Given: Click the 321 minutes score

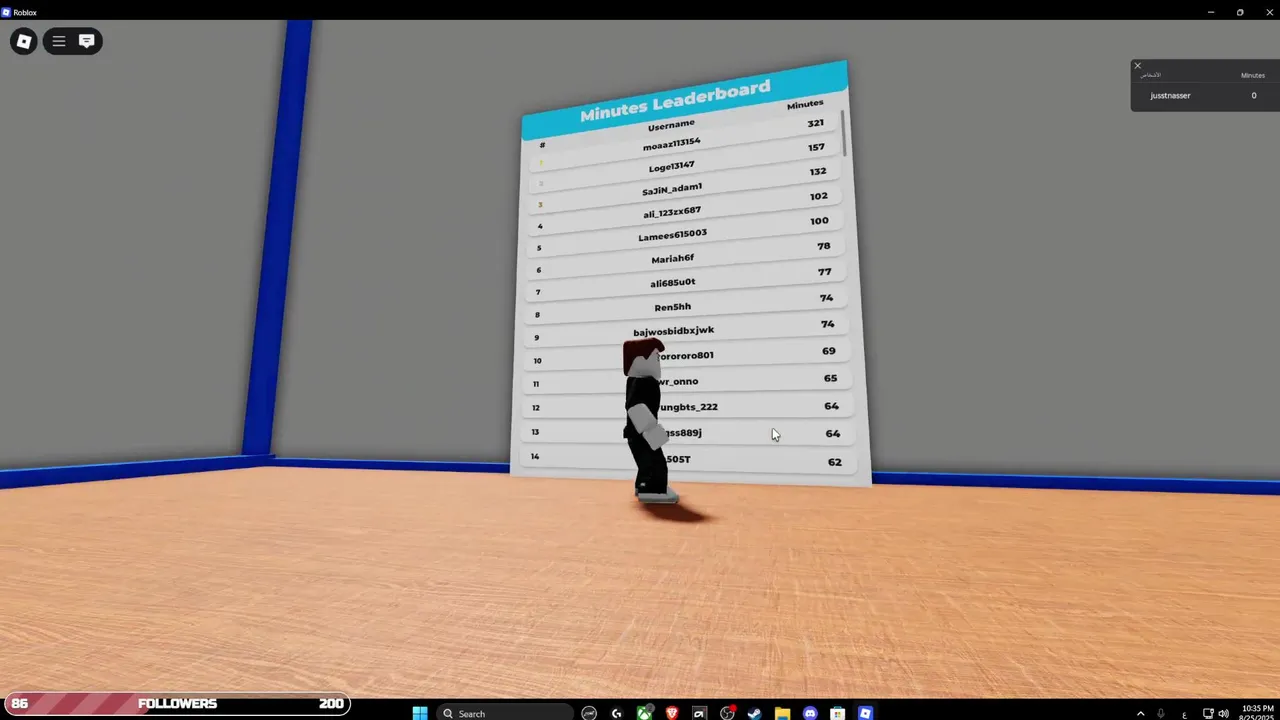Looking at the screenshot, I should point(816,123).
